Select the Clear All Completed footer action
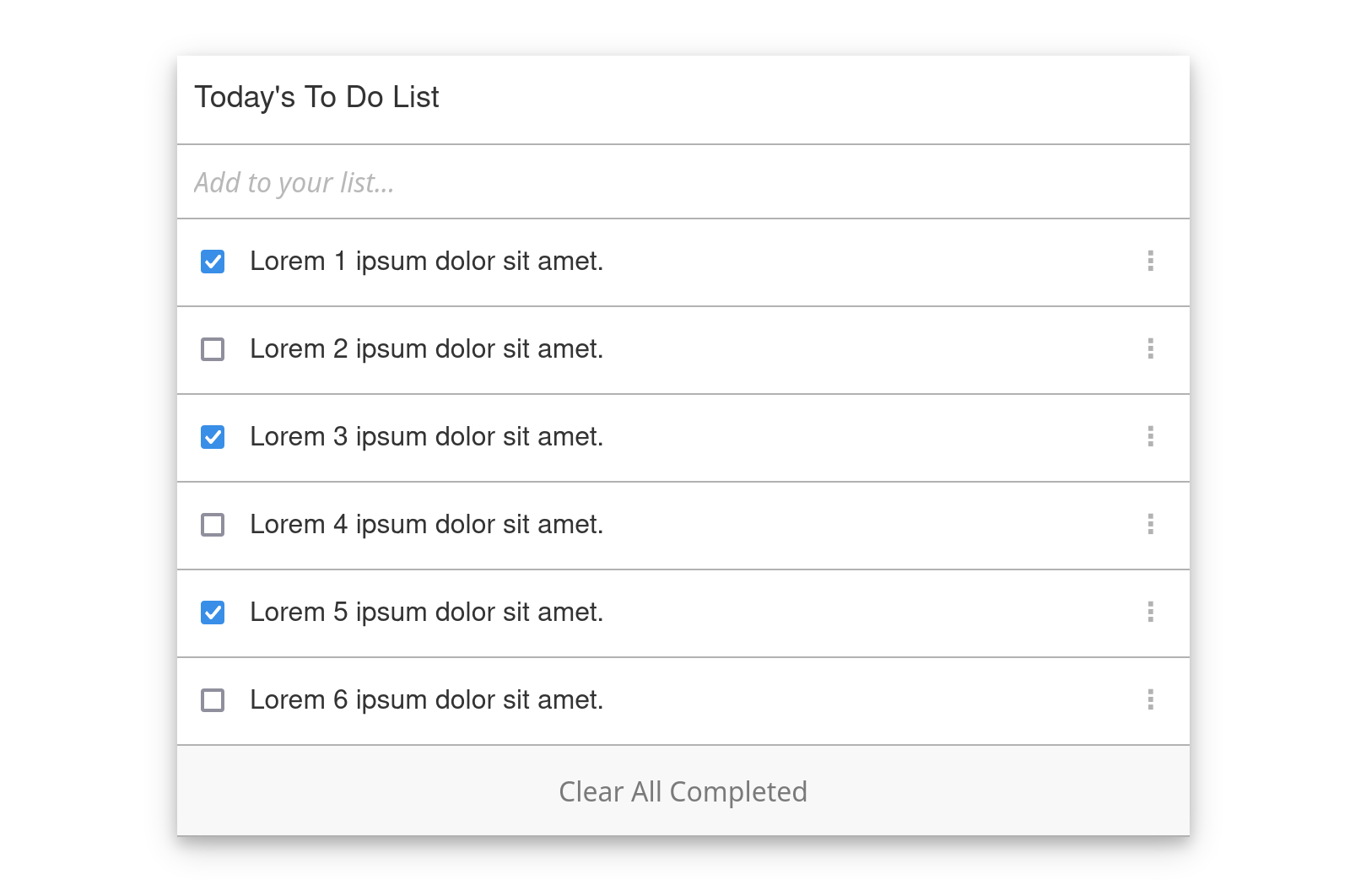This screenshot has width=1366, height=896. pos(683,791)
